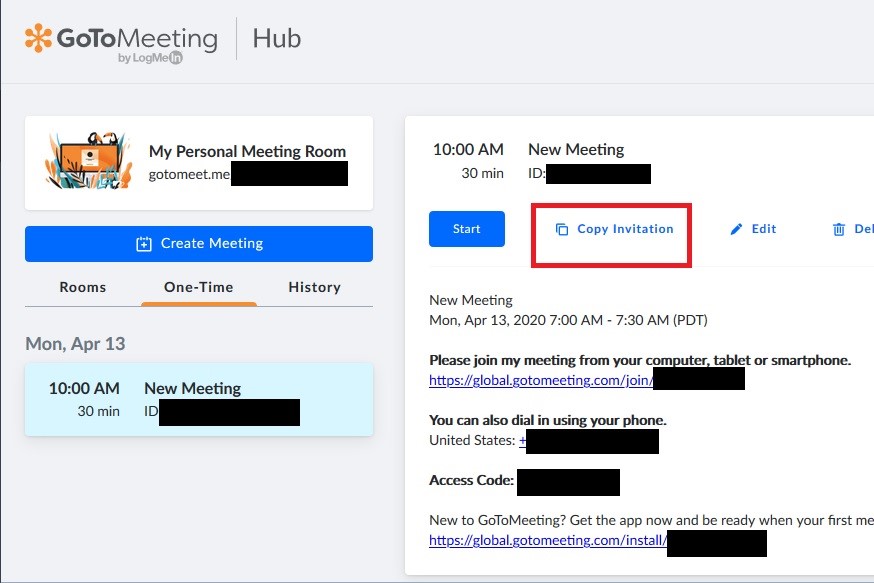Click the Edit text label
The height and width of the screenshot is (583, 874).
[764, 229]
